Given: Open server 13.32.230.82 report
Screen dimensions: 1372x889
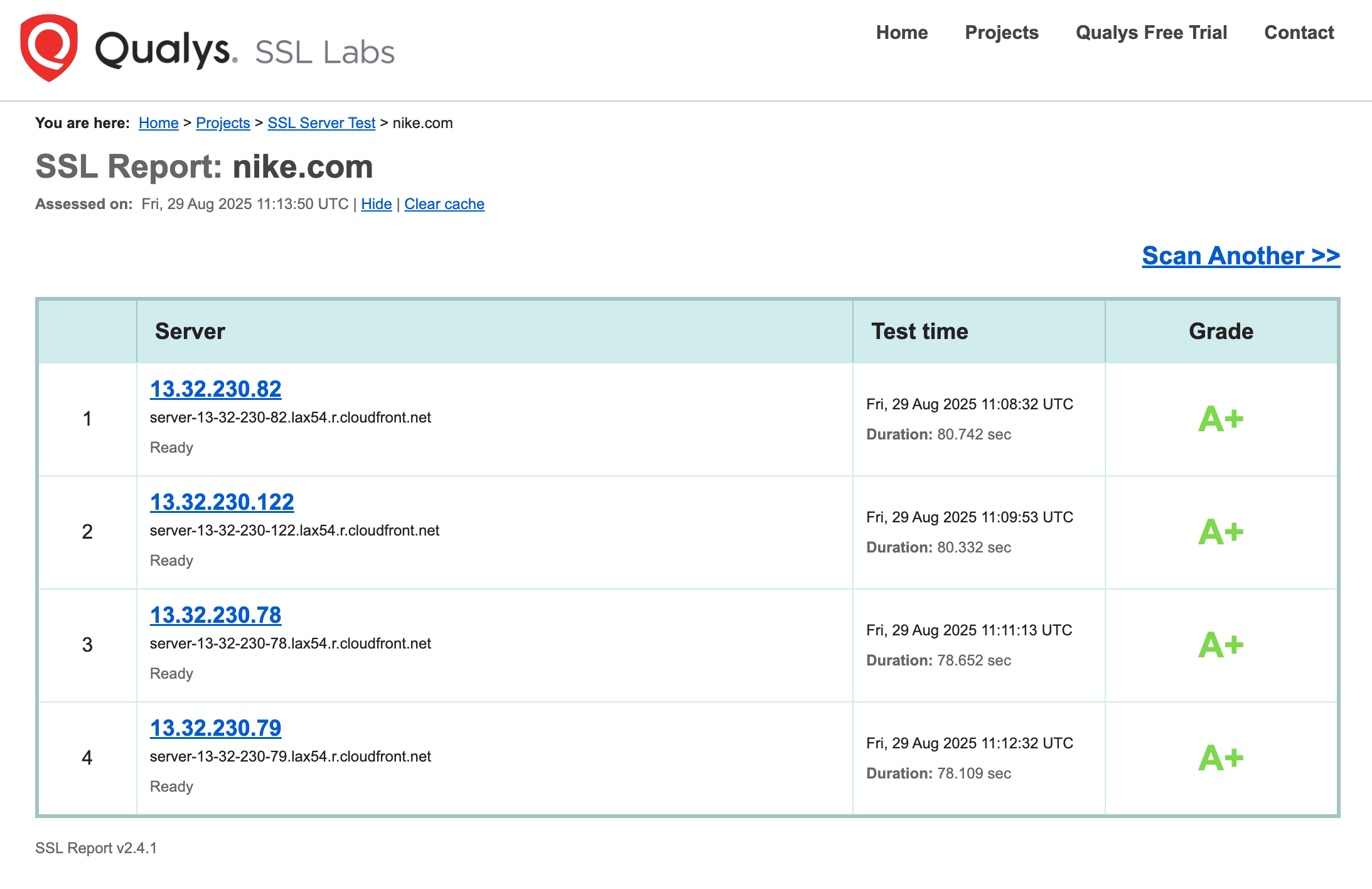Looking at the screenshot, I should [215, 389].
